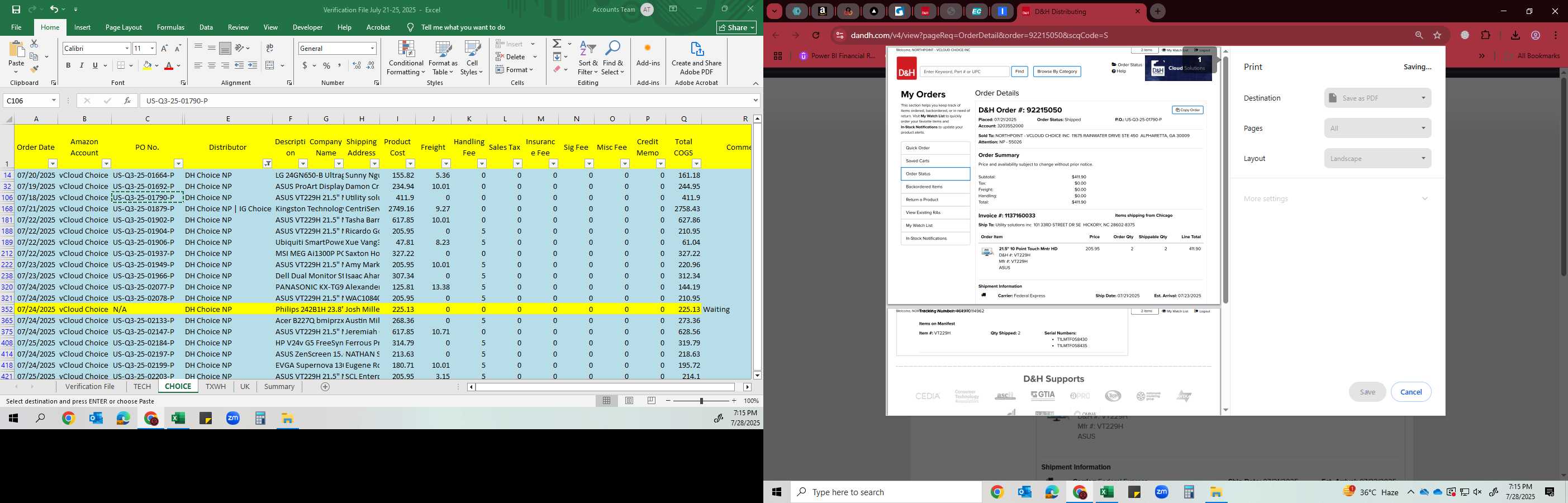Apply Percent Style to the cell
Viewport: 1568px width, 503px height.
(x=327, y=65)
